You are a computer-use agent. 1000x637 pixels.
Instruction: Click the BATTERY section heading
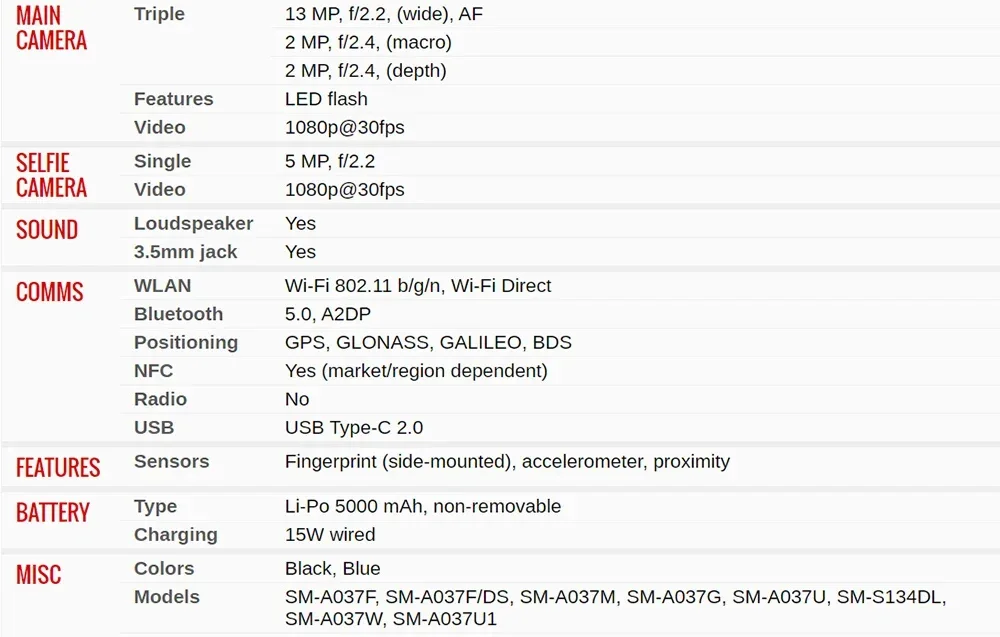(52, 513)
